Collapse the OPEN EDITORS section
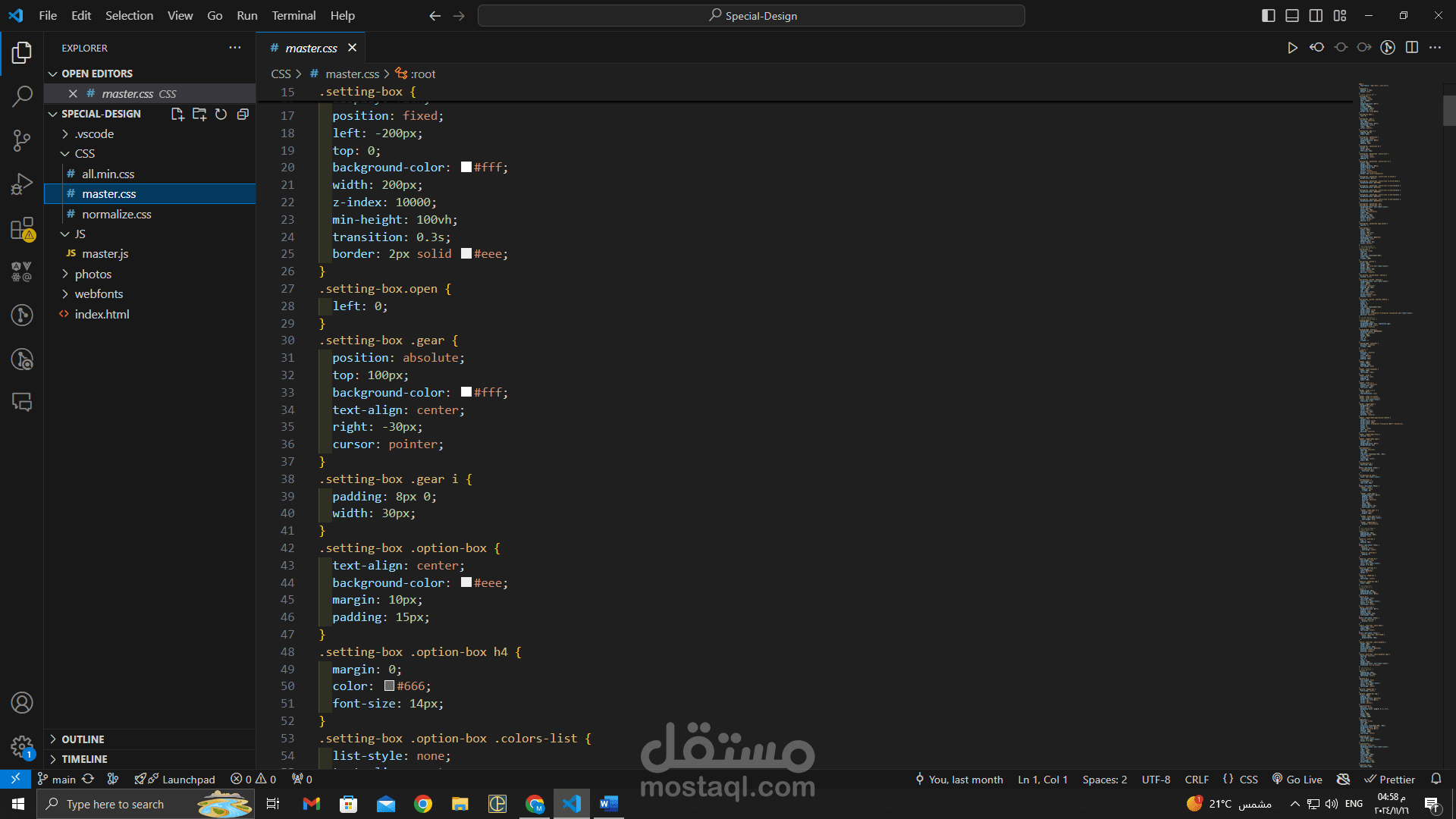 click(96, 74)
